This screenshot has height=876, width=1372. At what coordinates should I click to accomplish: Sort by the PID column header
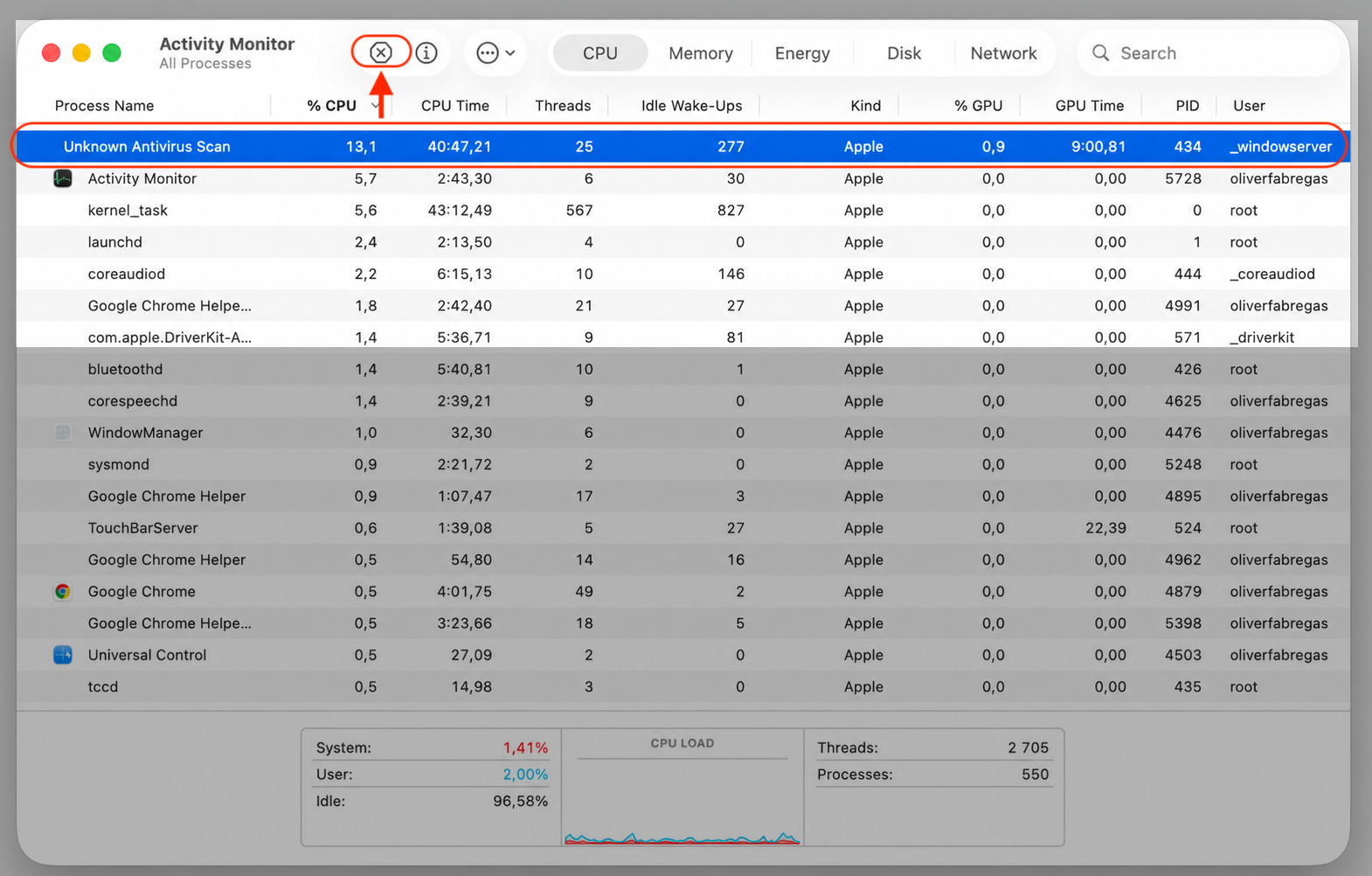pos(1187,106)
